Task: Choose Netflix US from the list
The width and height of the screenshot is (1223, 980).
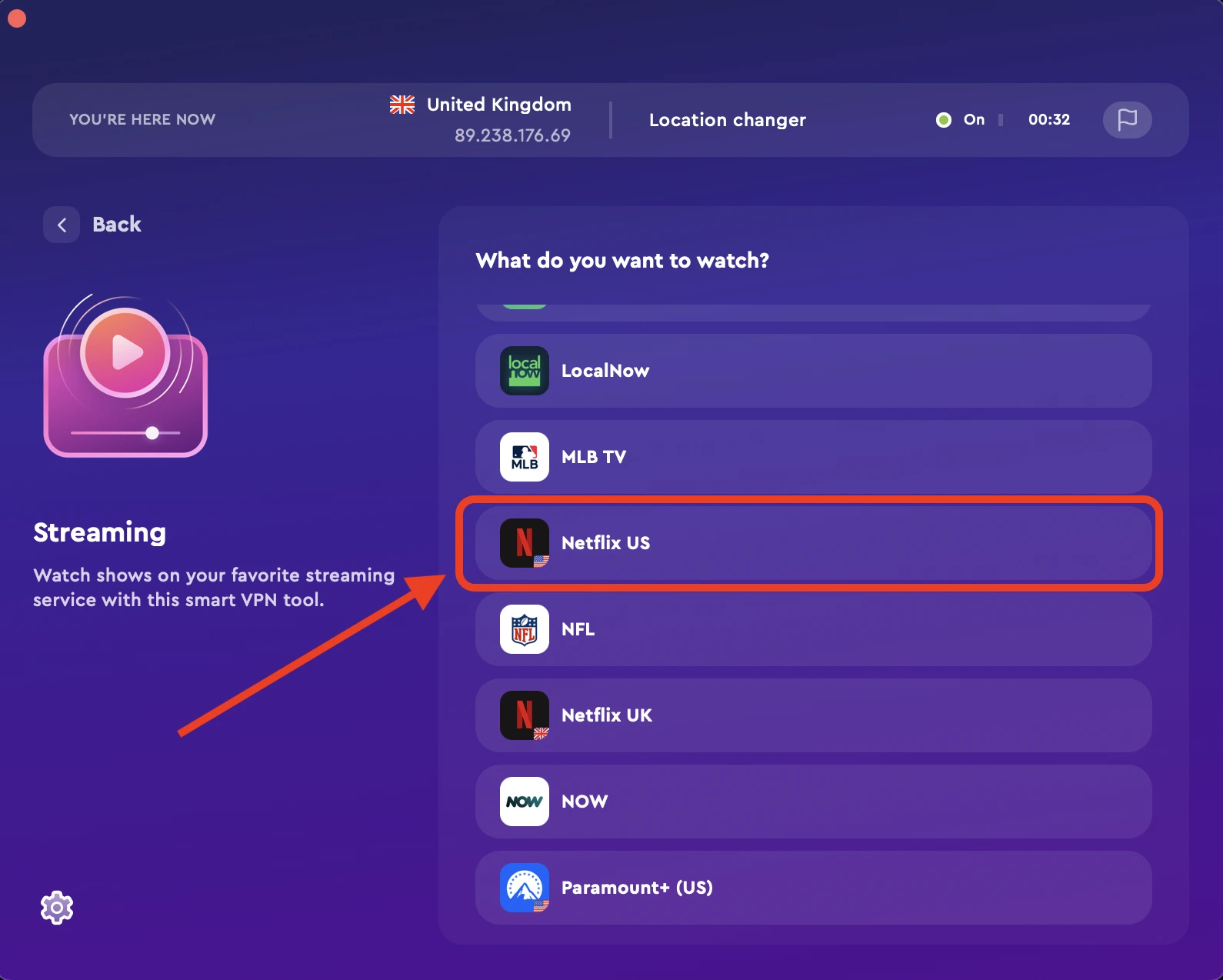Action: pyautogui.click(x=814, y=543)
